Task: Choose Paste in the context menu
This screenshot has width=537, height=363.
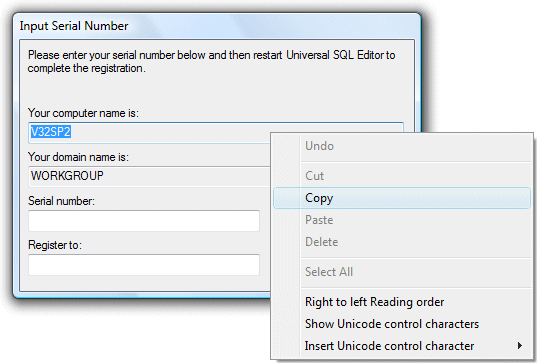Action: coord(402,220)
